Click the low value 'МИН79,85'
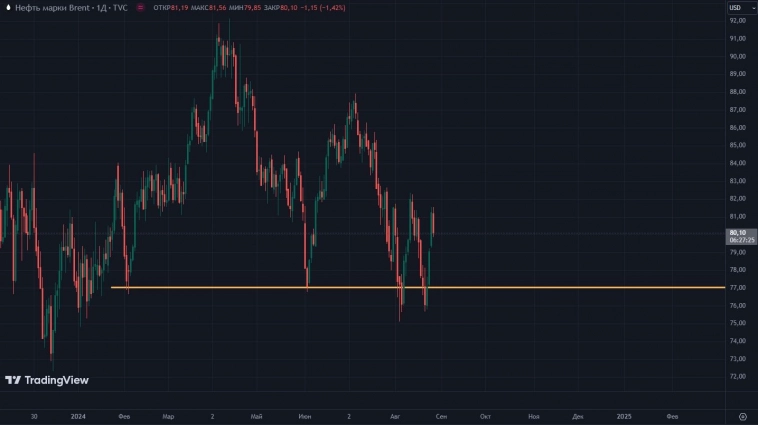Viewport: 758px width, 425px height. pos(245,8)
